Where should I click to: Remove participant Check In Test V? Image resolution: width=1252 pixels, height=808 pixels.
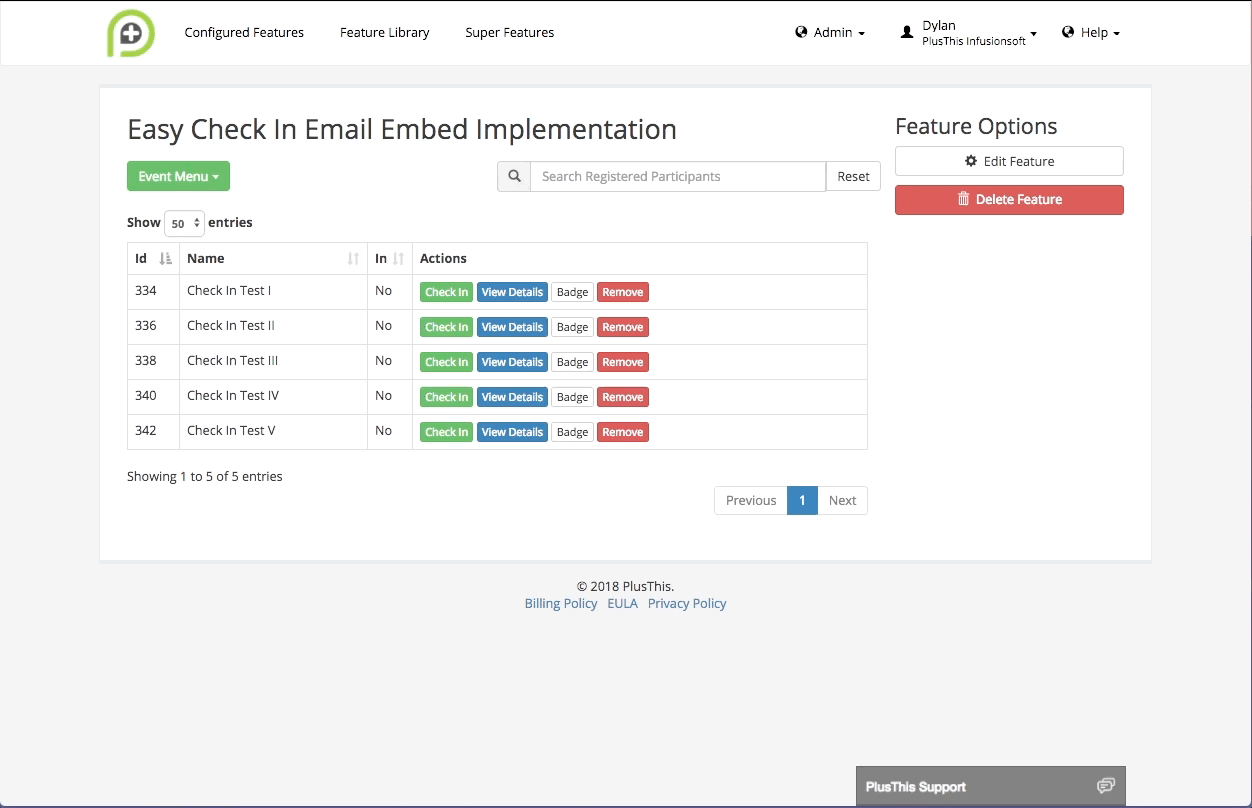623,432
